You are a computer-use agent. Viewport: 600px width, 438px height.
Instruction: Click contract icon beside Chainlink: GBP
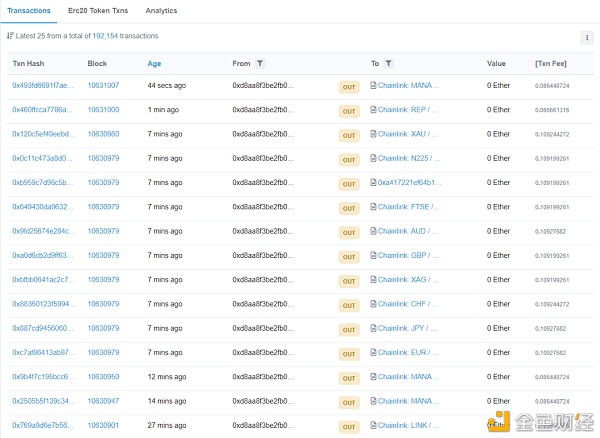[x=373, y=255]
